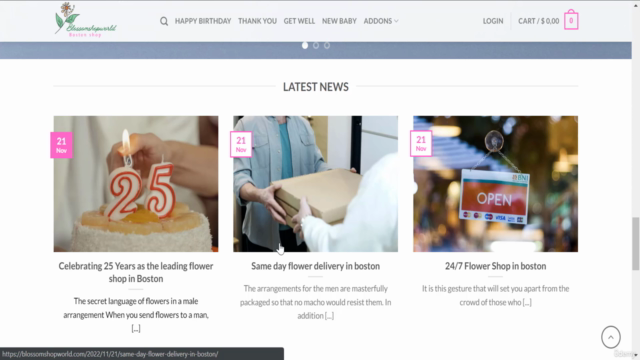Image resolution: width=640 pixels, height=360 pixels.
Task: Open the Happy Birthday menu
Action: [x=203, y=21]
